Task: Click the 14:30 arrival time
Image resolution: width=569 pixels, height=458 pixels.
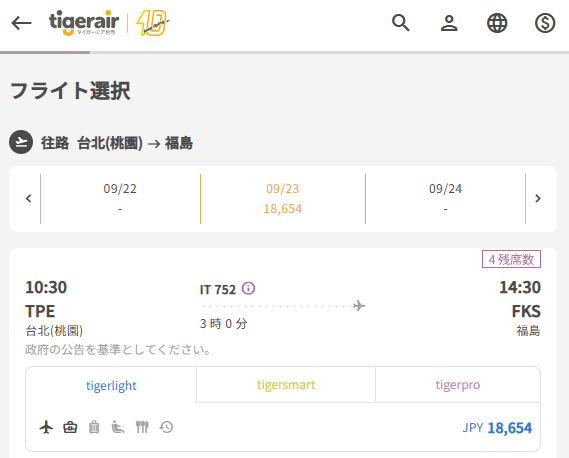Action: [x=520, y=287]
